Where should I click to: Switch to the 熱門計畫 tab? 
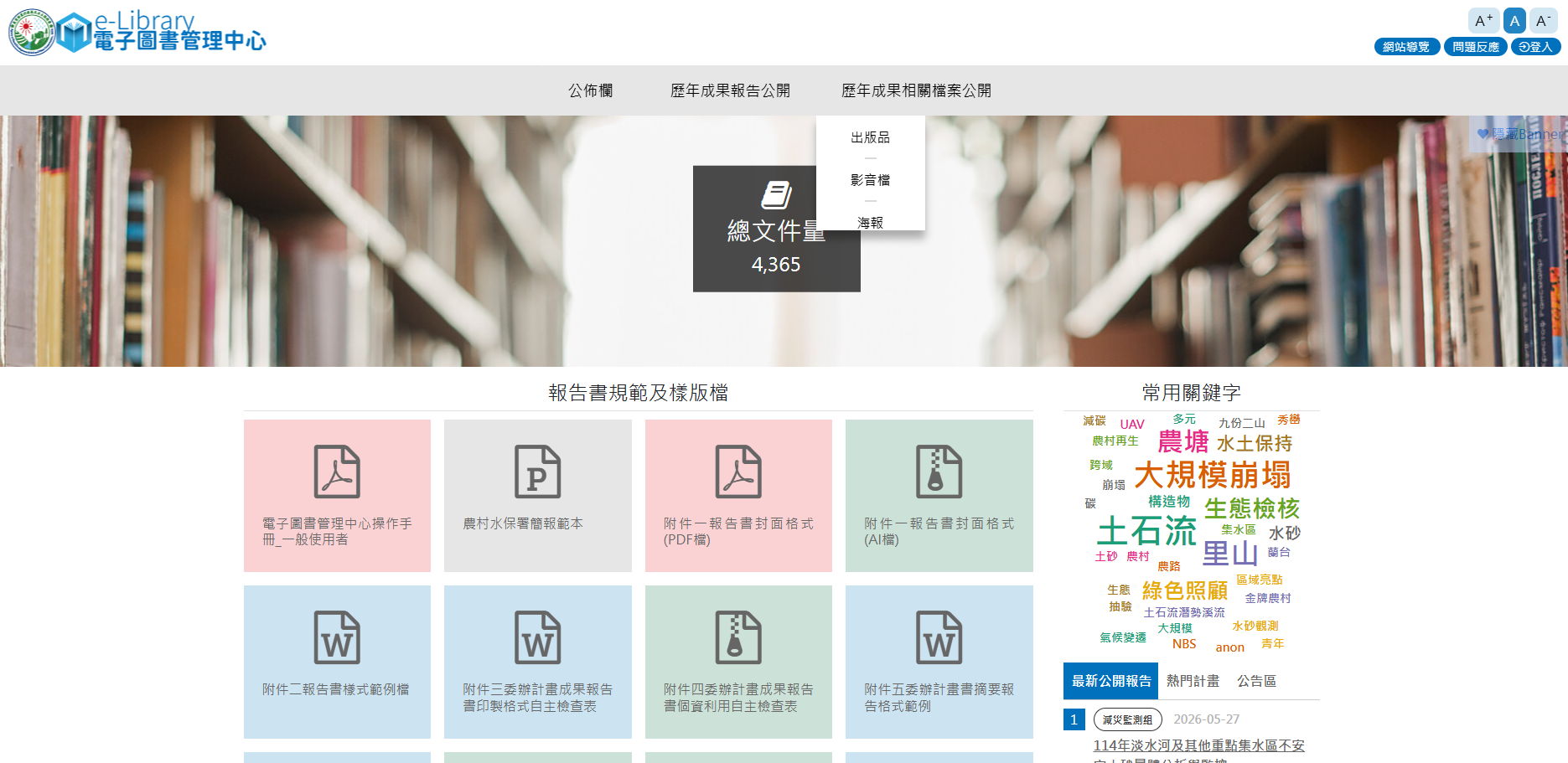(x=1193, y=681)
